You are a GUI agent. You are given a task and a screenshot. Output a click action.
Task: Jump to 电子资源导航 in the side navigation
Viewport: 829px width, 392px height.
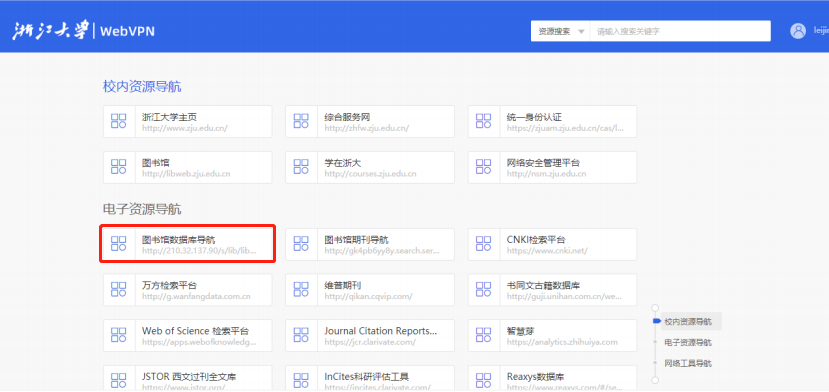pos(687,342)
